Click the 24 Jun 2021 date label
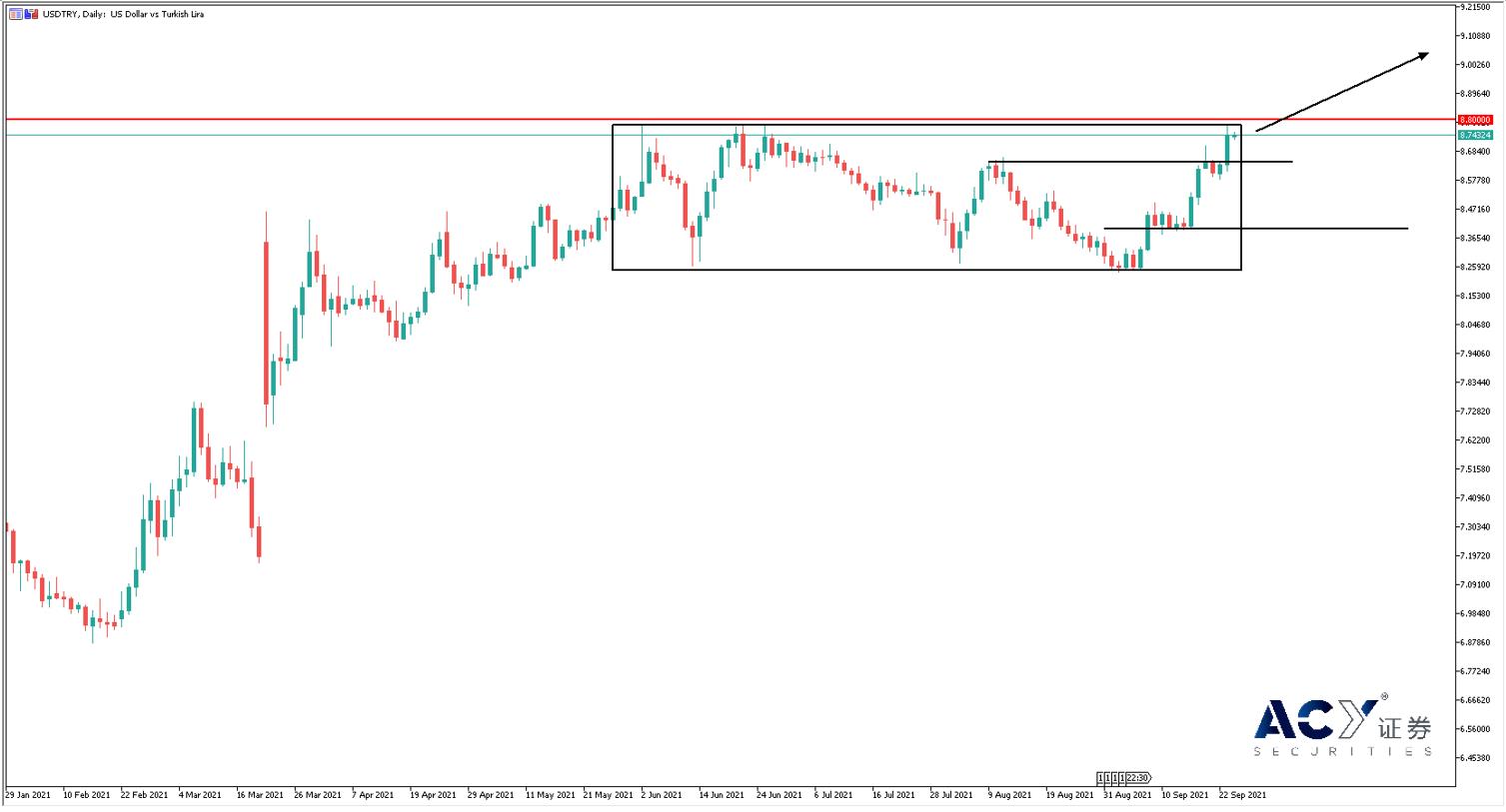Screen dimensions: 1506x812 click(778, 796)
